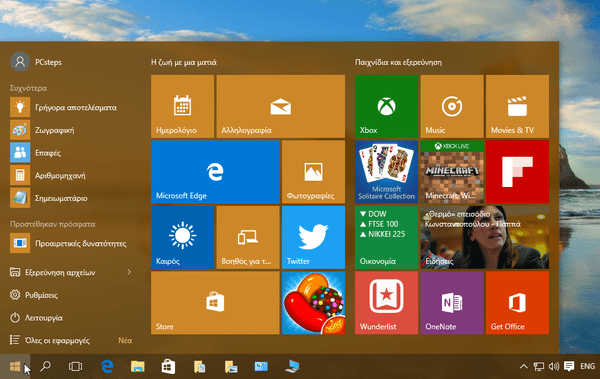
Task: Open Store from the taskbar
Action: click(x=168, y=366)
